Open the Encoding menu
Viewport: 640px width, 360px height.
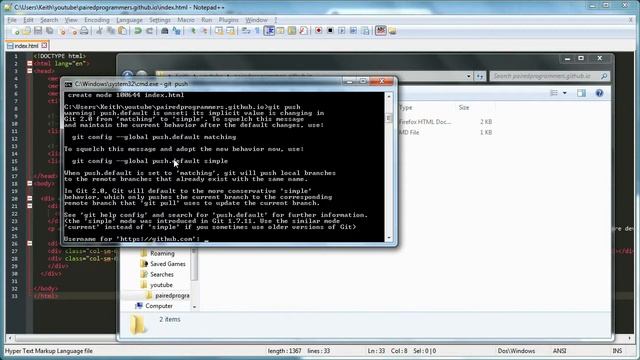[x=97, y=20]
